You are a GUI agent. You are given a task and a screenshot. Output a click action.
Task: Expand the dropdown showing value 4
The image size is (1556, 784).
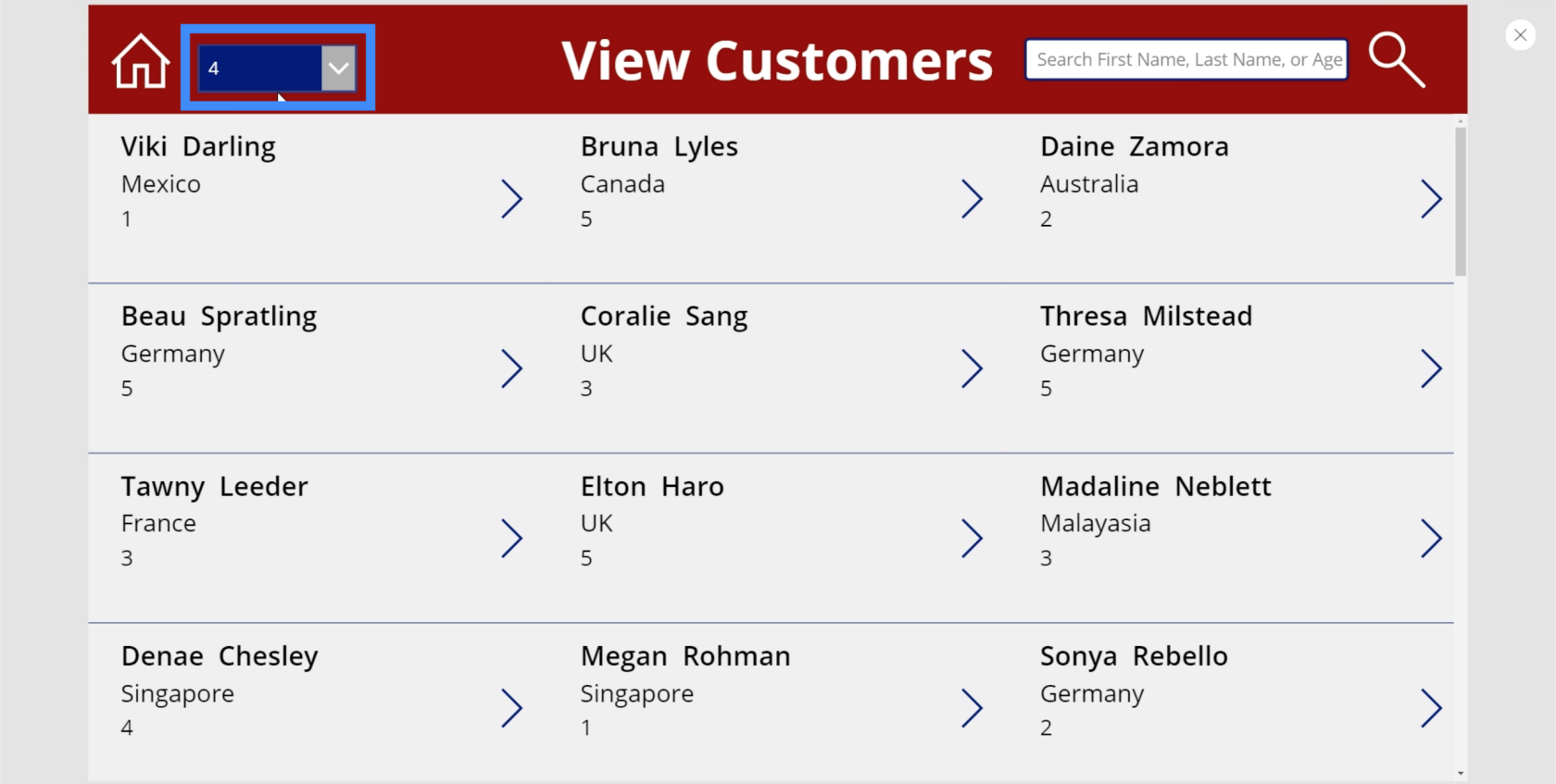click(x=338, y=68)
